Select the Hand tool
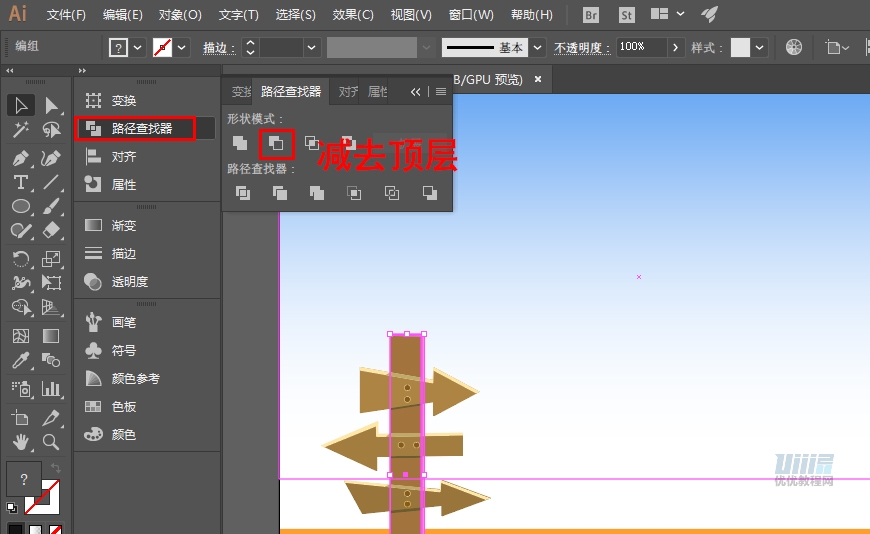Viewport: 870px width, 534px height. click(21, 442)
